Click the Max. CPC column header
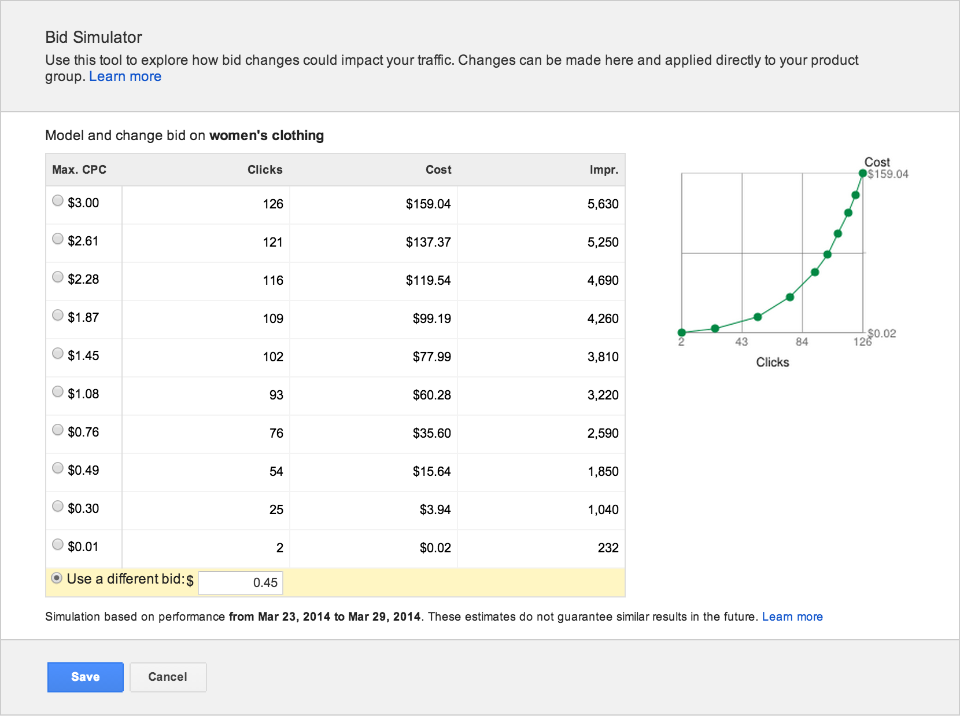The image size is (960, 720). click(x=79, y=170)
